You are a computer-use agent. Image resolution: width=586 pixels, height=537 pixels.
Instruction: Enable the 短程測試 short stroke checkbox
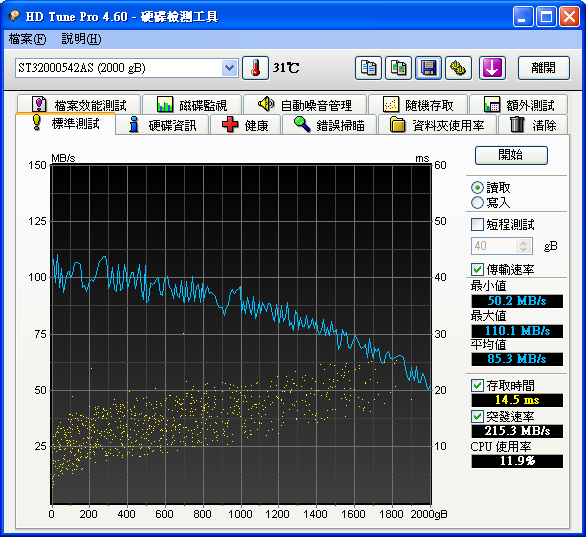(477, 225)
